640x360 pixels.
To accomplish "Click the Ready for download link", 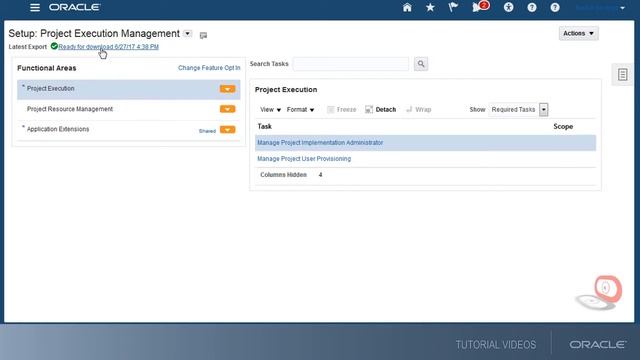I will pos(109,47).
